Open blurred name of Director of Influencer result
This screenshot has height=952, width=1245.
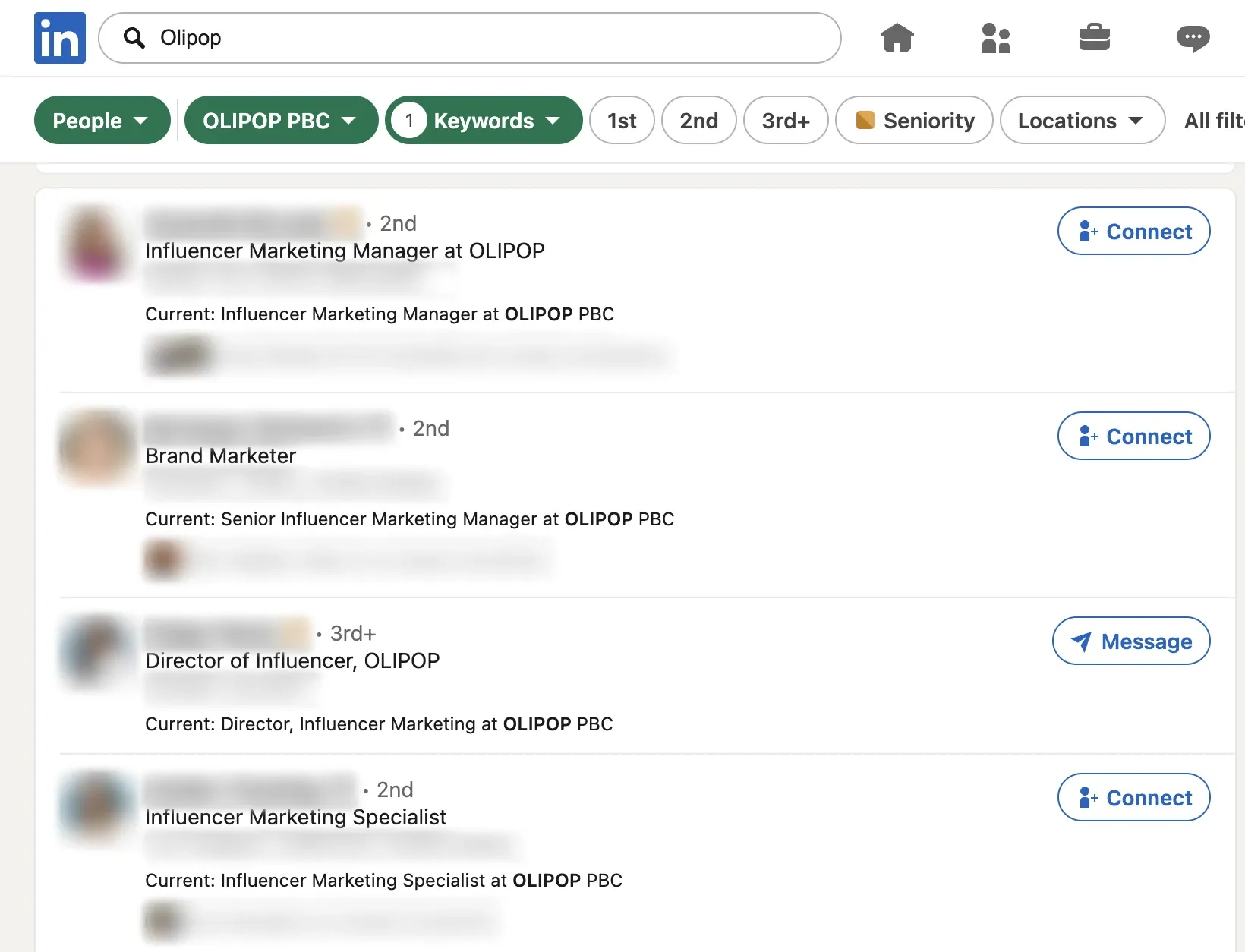(228, 633)
